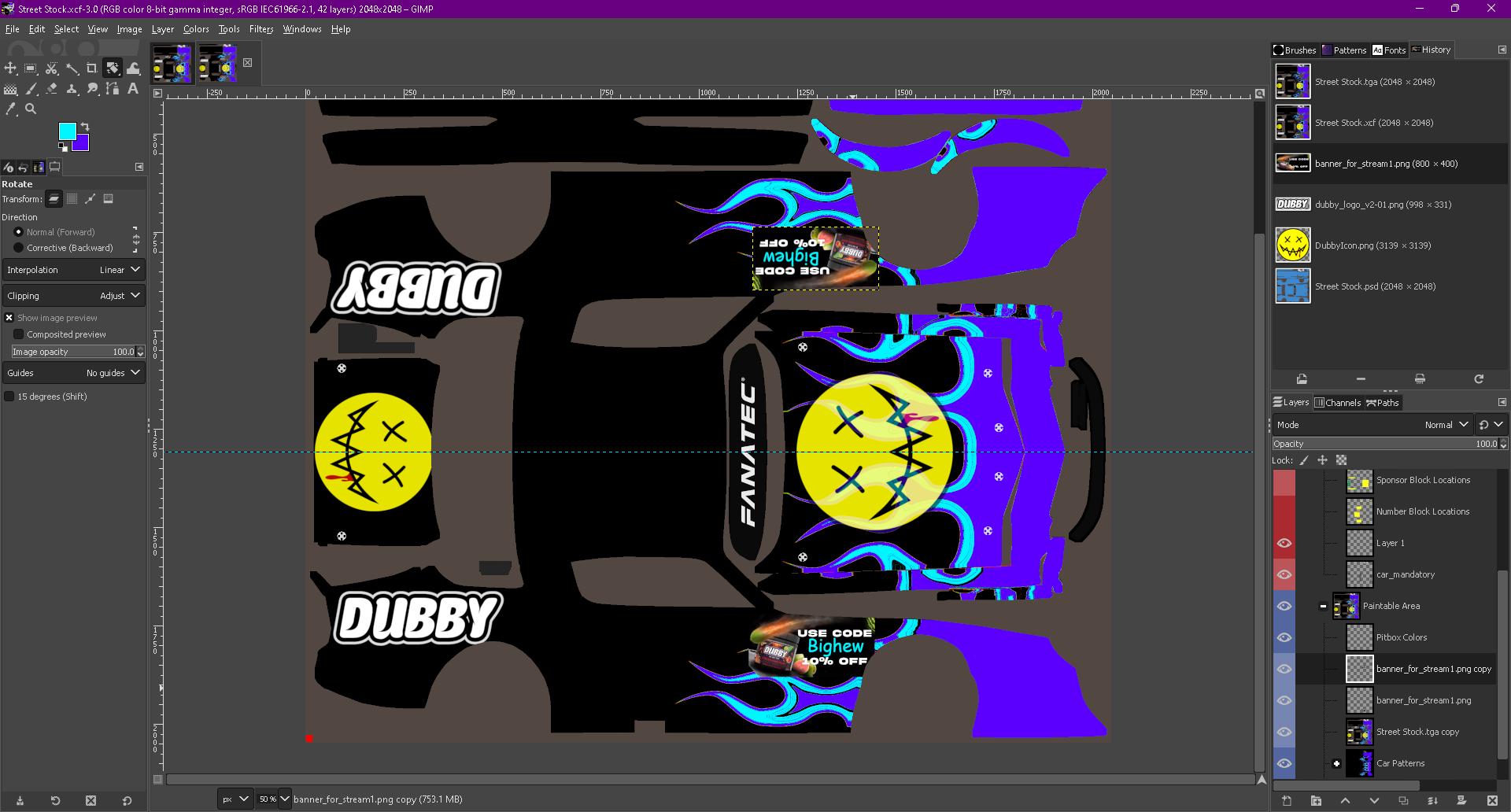Select the Eraser tool
The width and height of the screenshot is (1511, 812).
point(51,88)
